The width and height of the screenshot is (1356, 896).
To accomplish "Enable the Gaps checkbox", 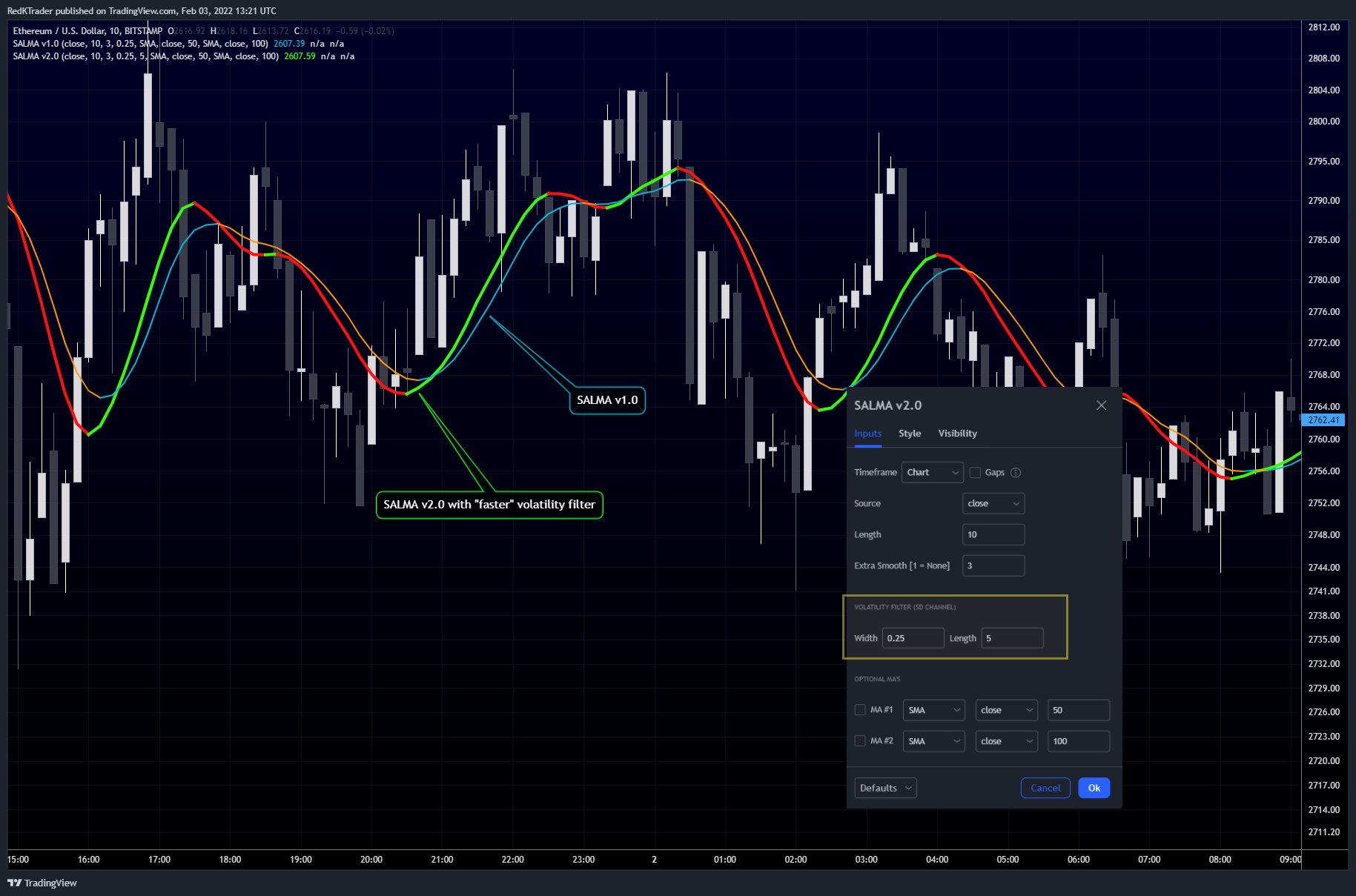I will (x=975, y=473).
